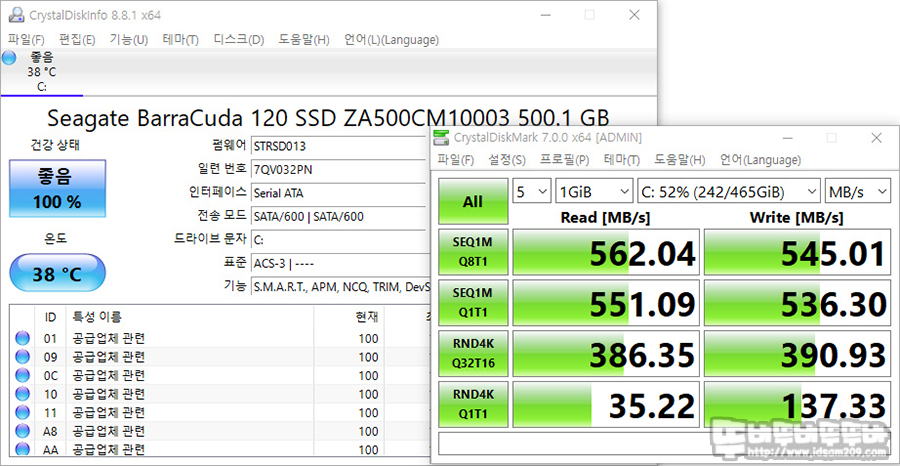Click the RND4K Q1T1 write result 137.33
This screenshot has height=466, width=900.
pyautogui.click(x=797, y=405)
